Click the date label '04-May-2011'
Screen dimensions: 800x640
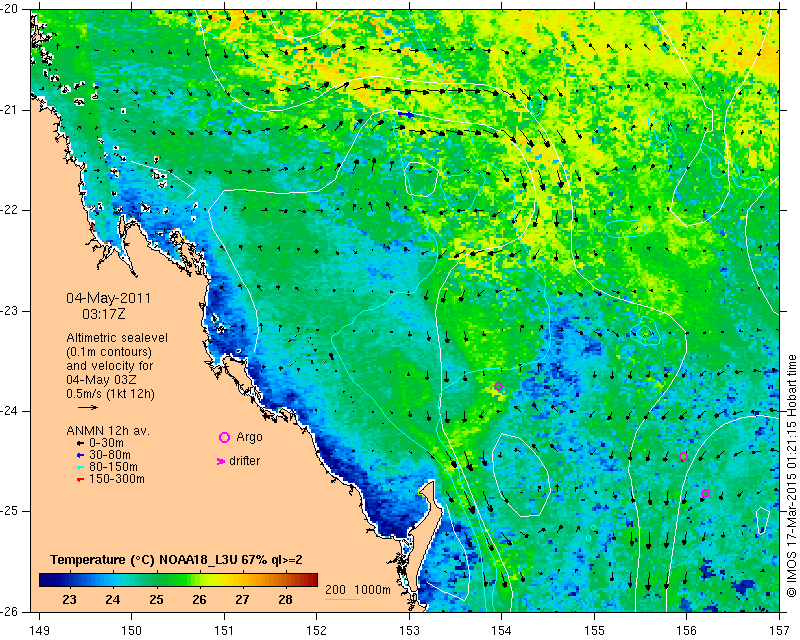(109, 298)
